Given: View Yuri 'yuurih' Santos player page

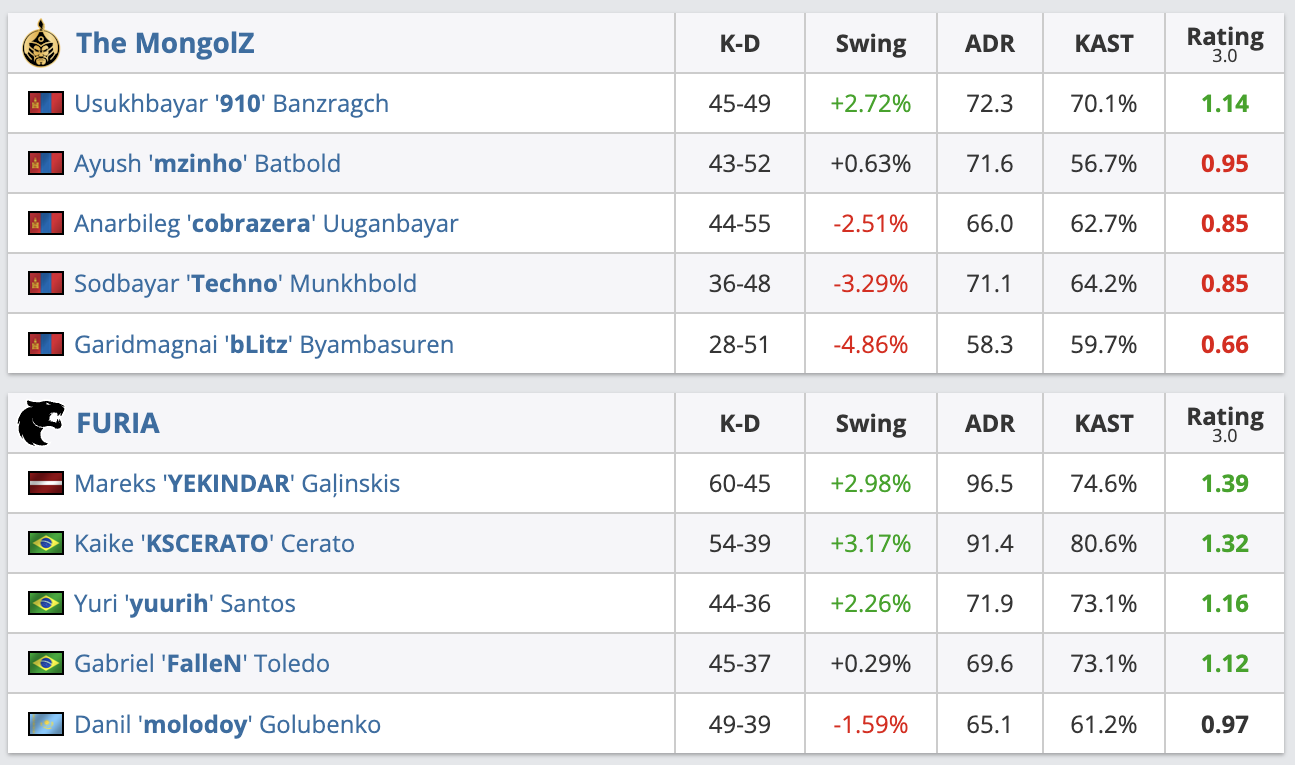Looking at the screenshot, I should point(185,603).
